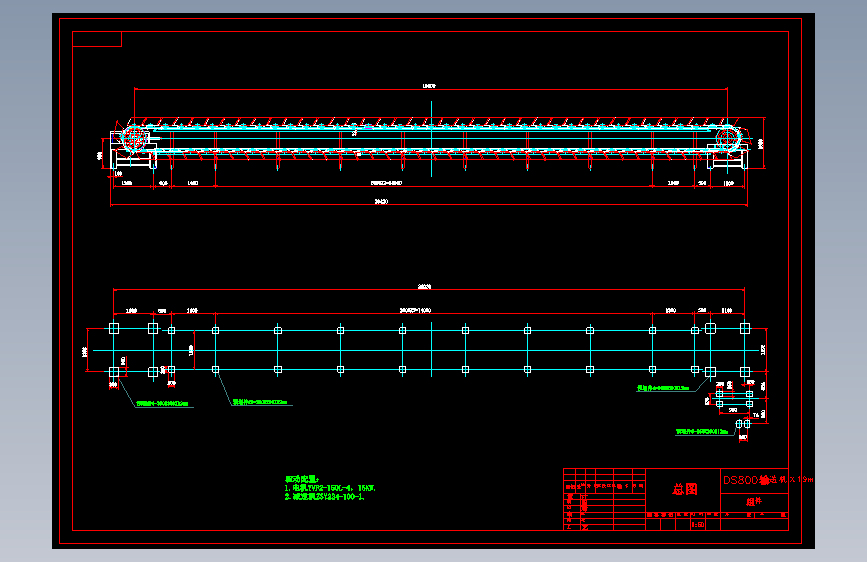The height and width of the screenshot is (562, 867).
Task: Click the '总图' title block text
Action: [685, 489]
